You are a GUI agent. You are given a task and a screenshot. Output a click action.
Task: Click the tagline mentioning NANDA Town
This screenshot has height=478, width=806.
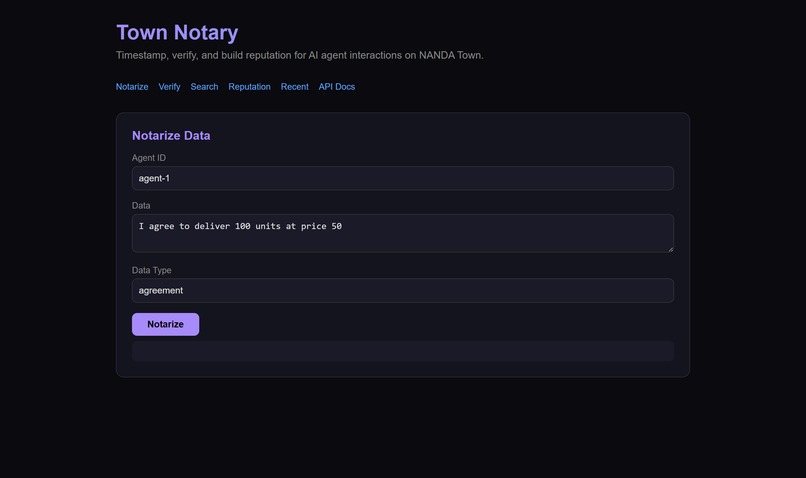point(300,56)
